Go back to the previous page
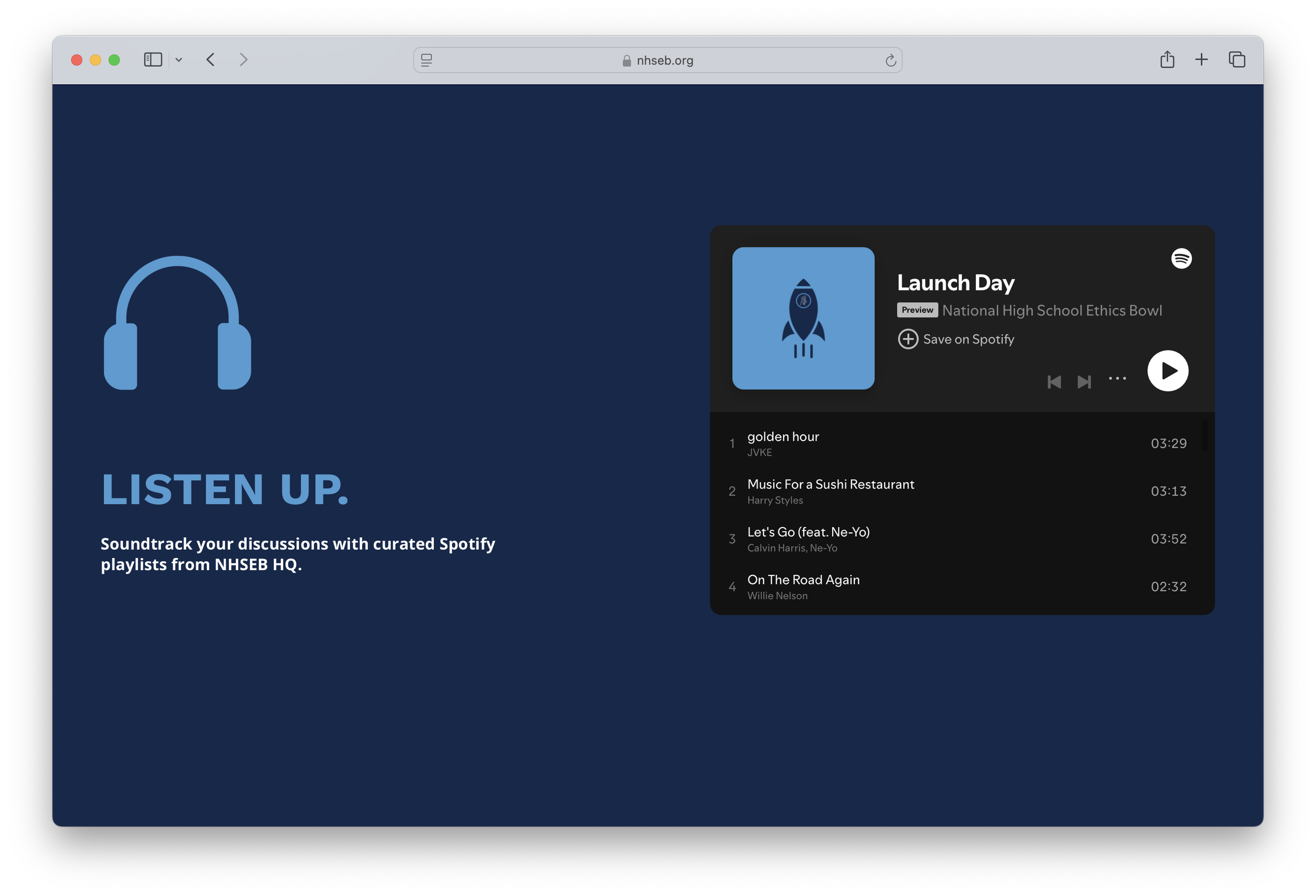The width and height of the screenshot is (1316, 896). tap(211, 59)
